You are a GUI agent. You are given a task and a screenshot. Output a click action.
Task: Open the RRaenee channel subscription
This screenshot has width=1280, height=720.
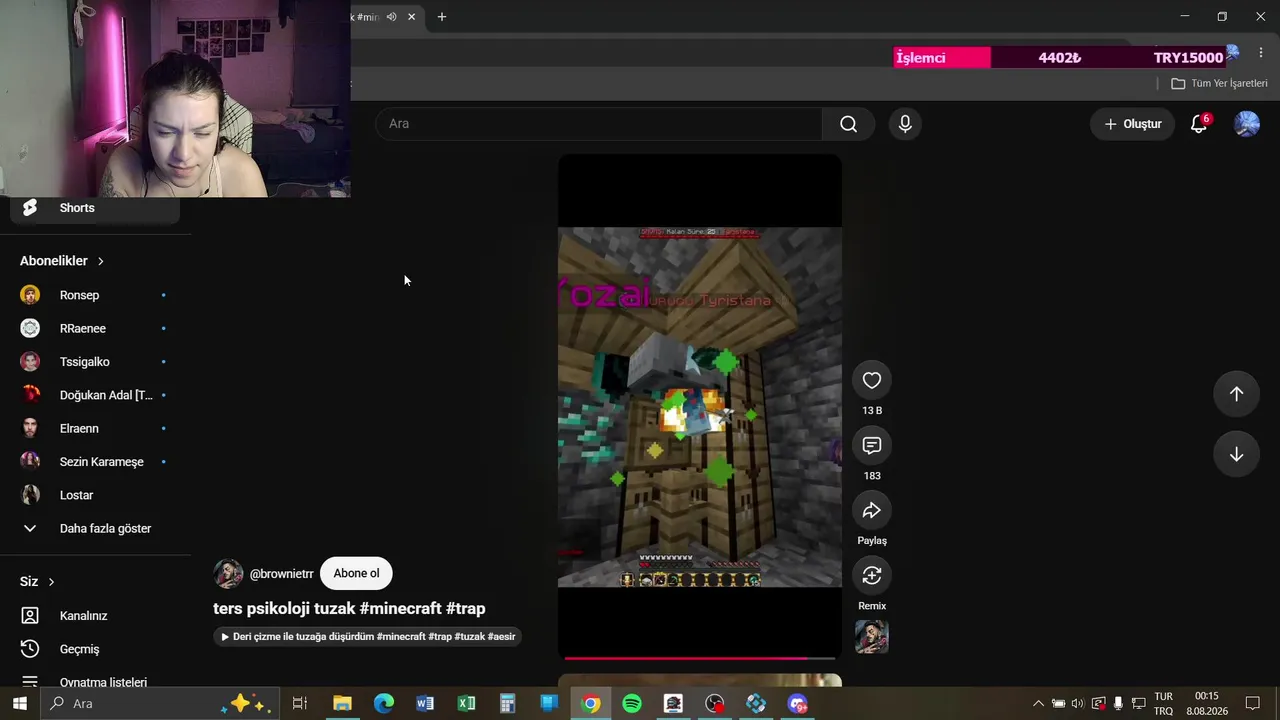pos(95,328)
